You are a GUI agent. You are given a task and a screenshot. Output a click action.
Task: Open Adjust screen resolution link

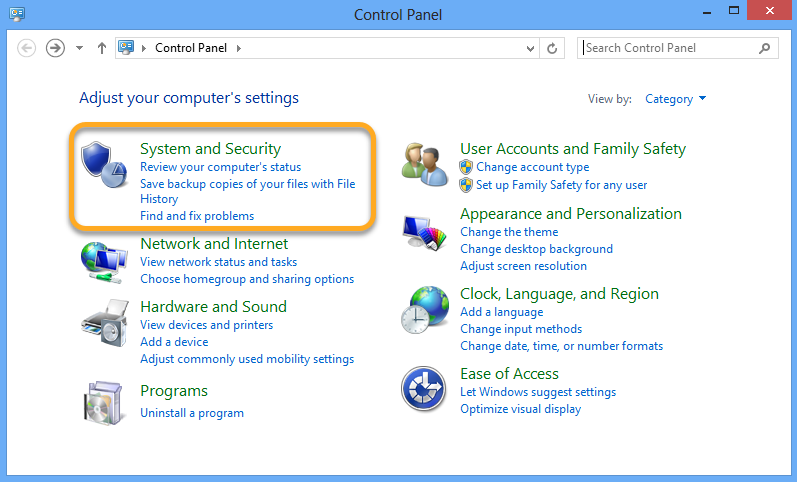523,266
